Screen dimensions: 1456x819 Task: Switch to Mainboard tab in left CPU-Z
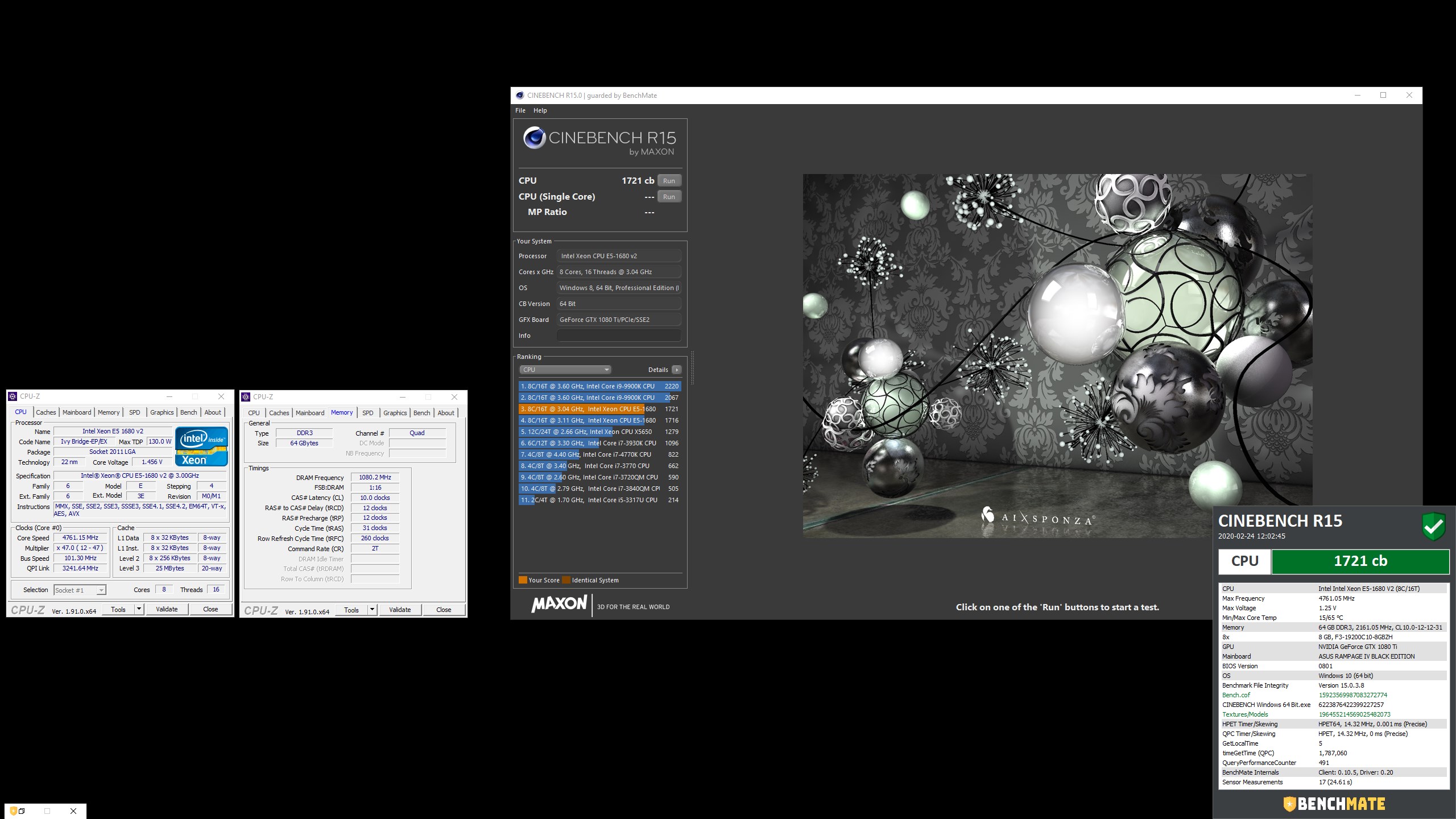77,412
